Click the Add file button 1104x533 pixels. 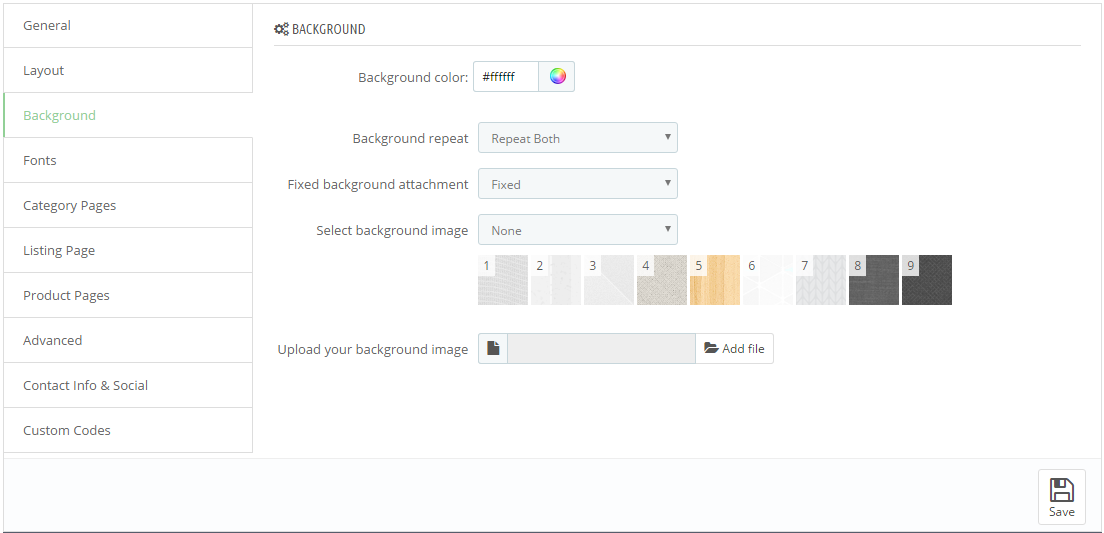[734, 349]
